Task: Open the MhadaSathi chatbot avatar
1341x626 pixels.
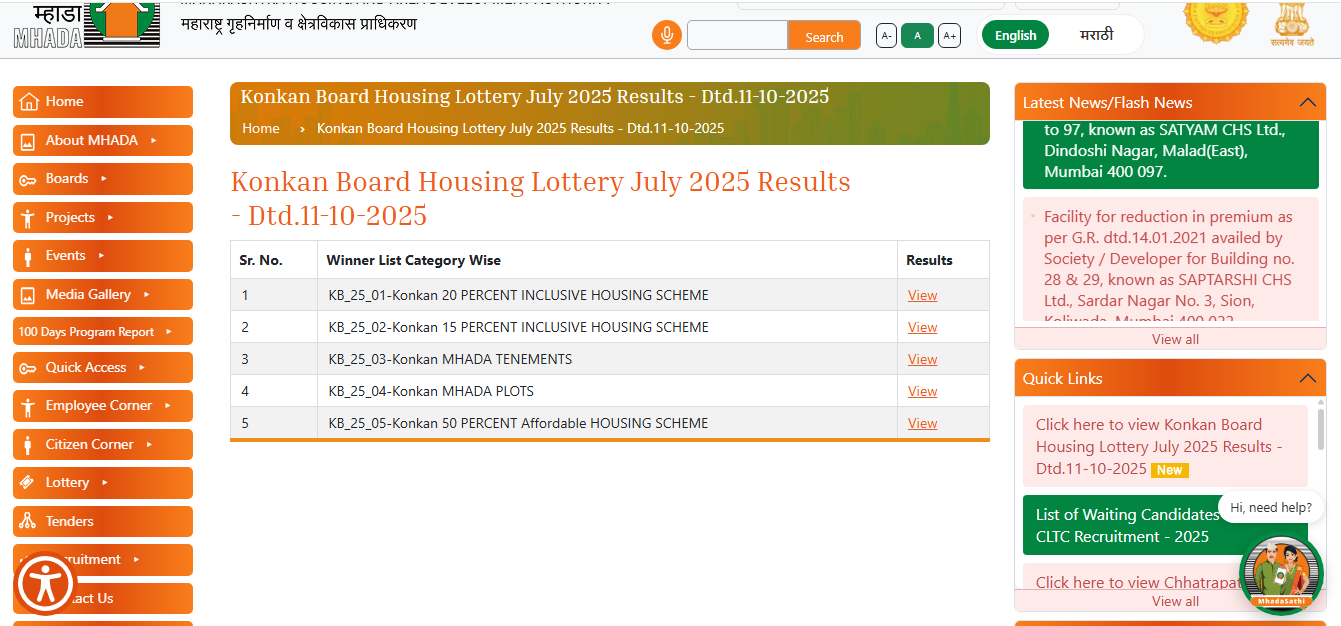Action: pyautogui.click(x=1280, y=575)
